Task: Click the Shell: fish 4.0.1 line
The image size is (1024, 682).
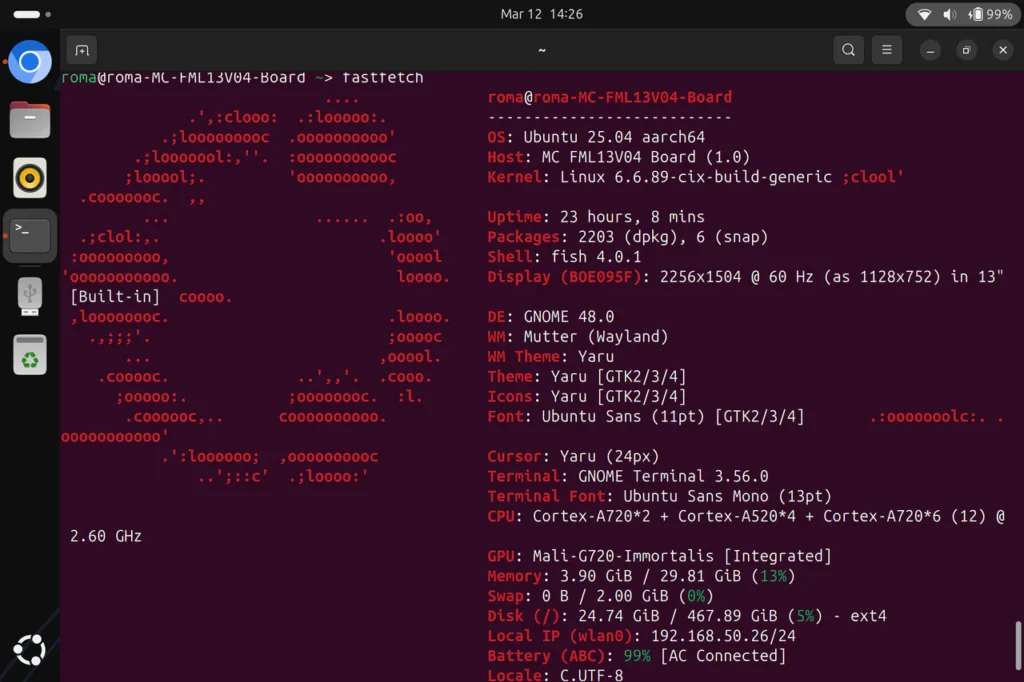Action: tap(564, 257)
